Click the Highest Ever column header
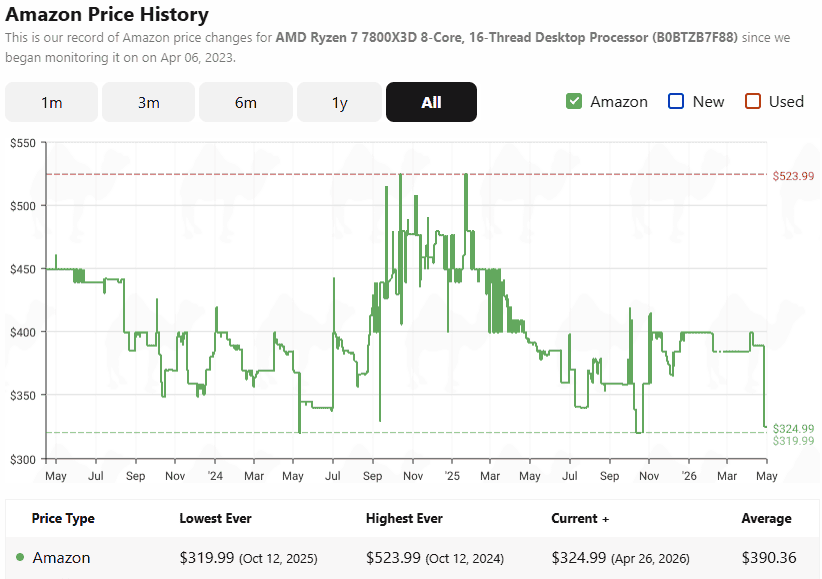The height and width of the screenshot is (579, 822). (404, 519)
